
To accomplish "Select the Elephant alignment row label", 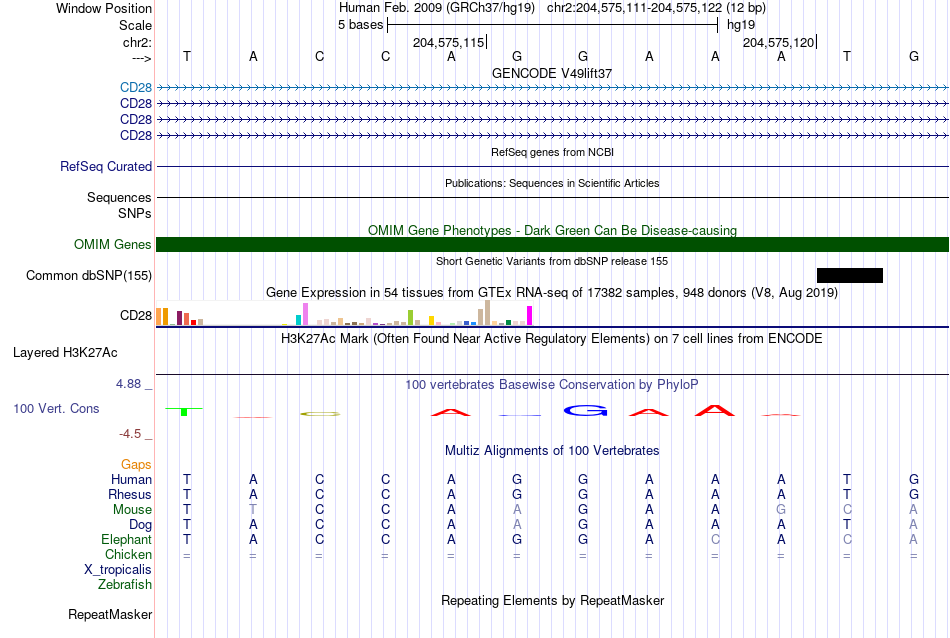I will click(x=127, y=539).
